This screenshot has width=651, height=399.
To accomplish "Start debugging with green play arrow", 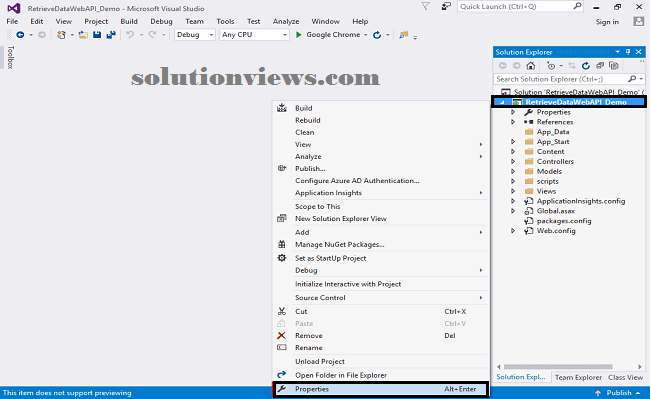I will coord(298,35).
